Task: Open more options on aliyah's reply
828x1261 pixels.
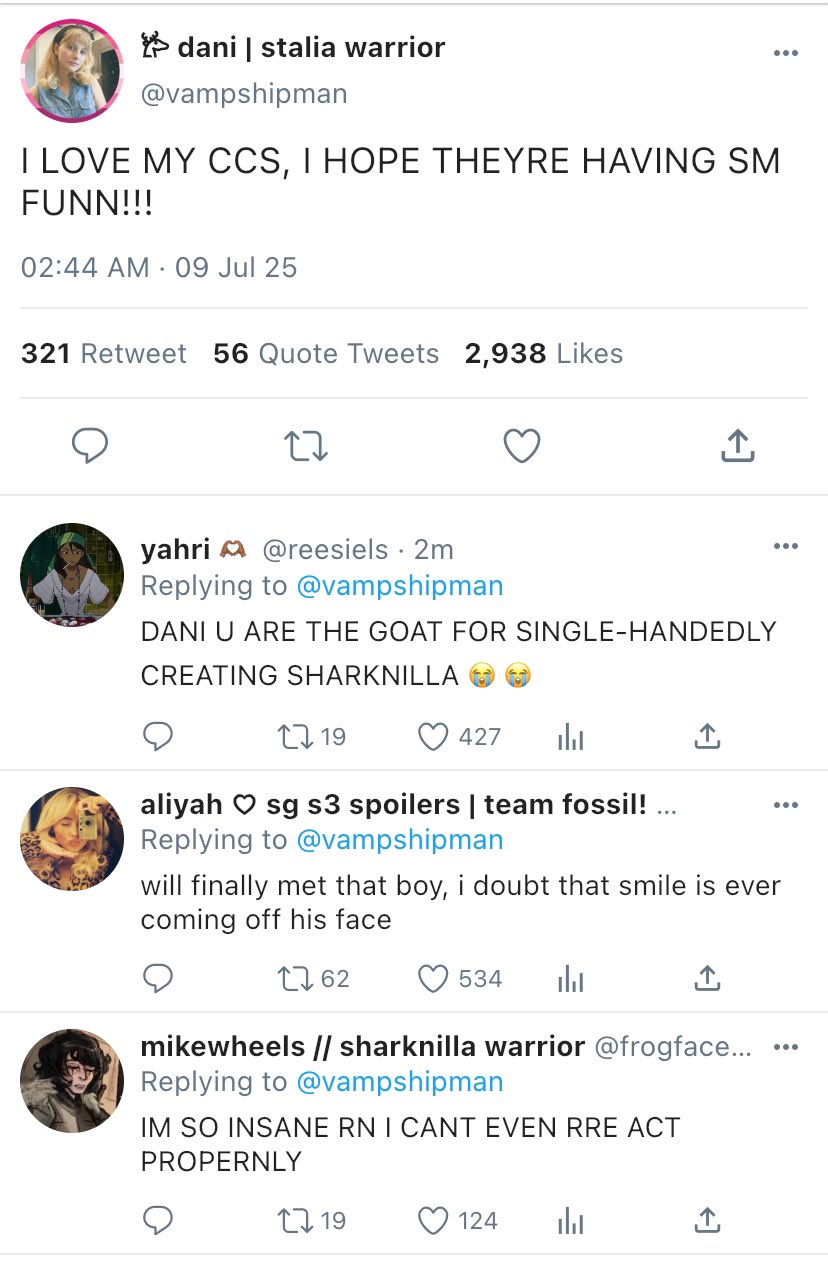Action: point(786,805)
